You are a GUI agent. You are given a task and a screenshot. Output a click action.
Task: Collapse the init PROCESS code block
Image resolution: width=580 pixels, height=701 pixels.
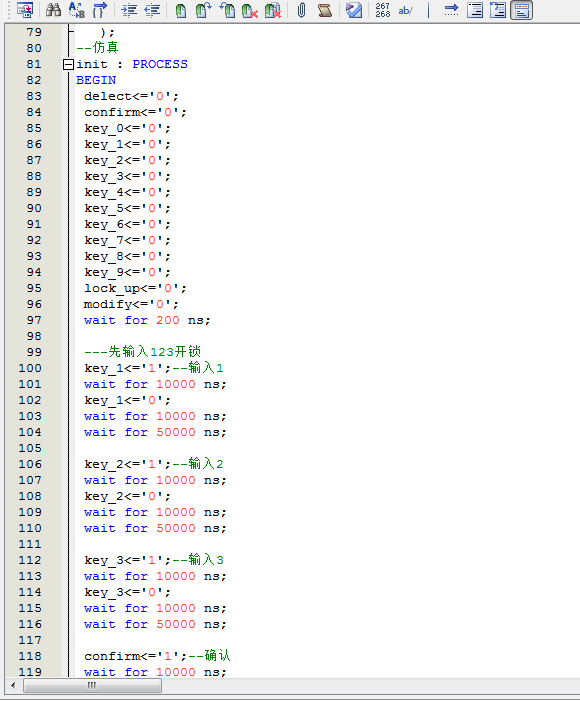click(68, 64)
